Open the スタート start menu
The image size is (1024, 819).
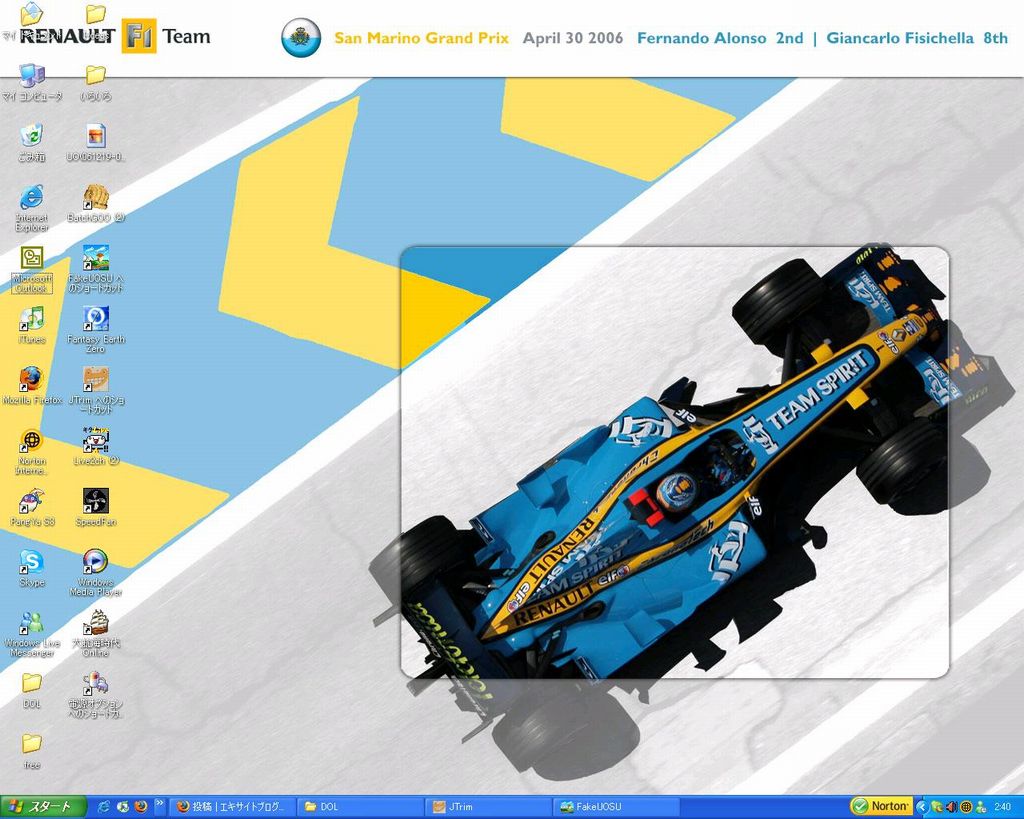click(43, 807)
